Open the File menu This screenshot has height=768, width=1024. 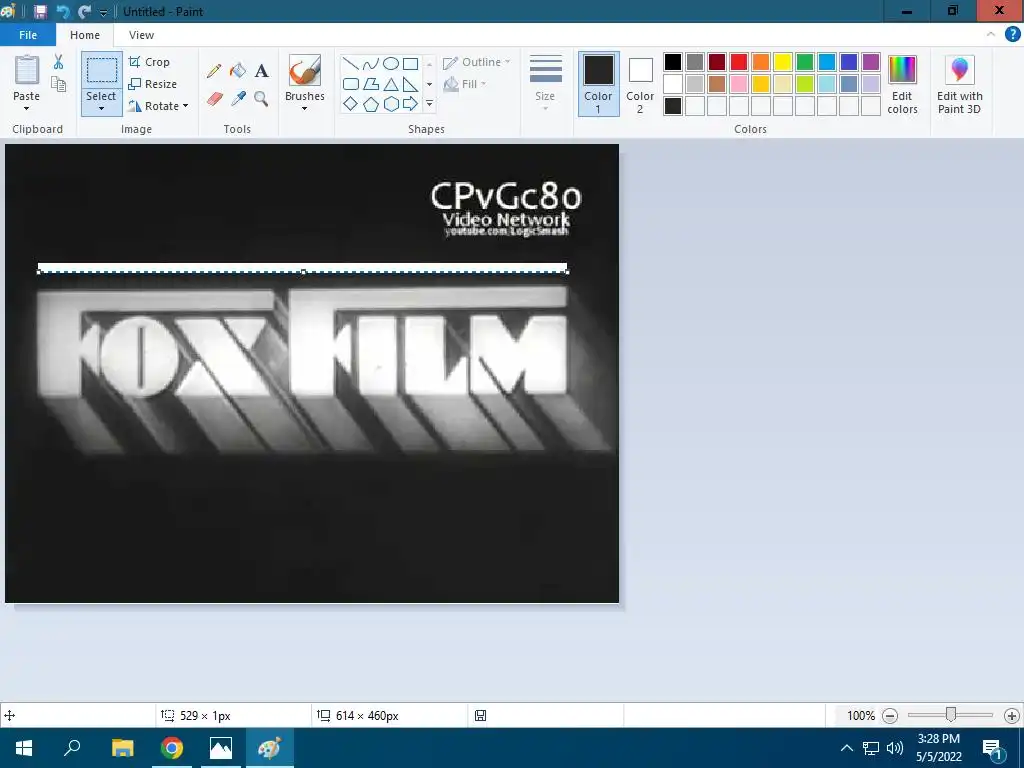(28, 35)
